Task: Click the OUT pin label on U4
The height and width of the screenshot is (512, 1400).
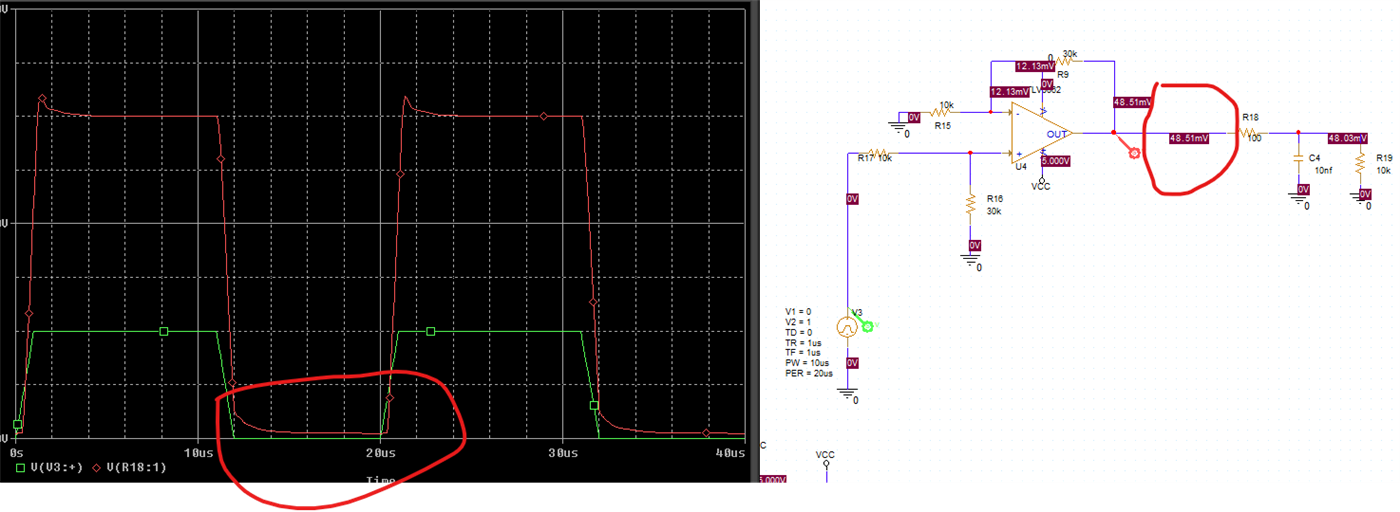Action: [x=1056, y=133]
